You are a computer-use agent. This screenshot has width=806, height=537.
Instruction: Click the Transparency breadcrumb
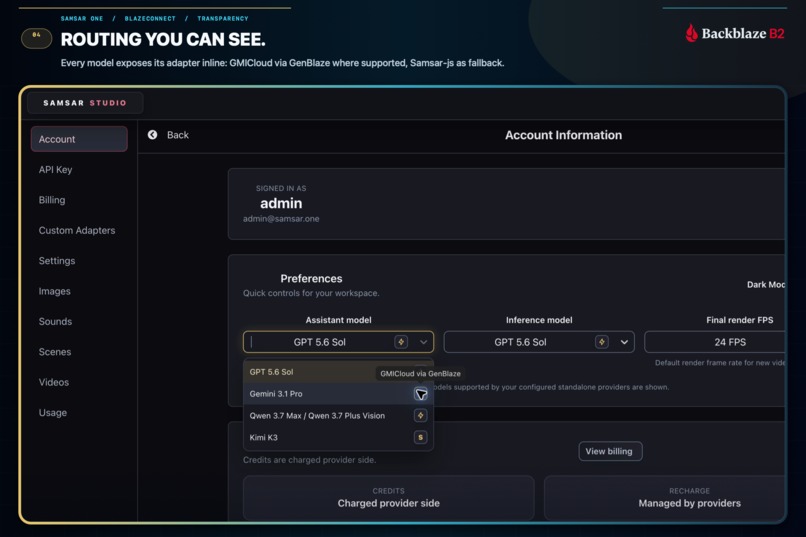tap(223, 18)
